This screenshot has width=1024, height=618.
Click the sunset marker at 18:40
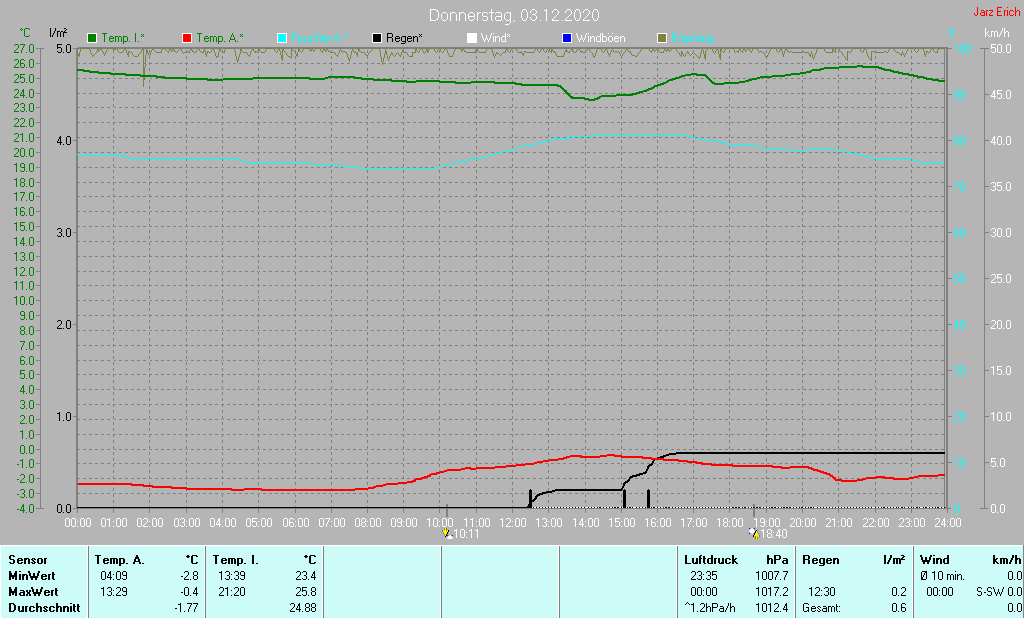point(753,534)
